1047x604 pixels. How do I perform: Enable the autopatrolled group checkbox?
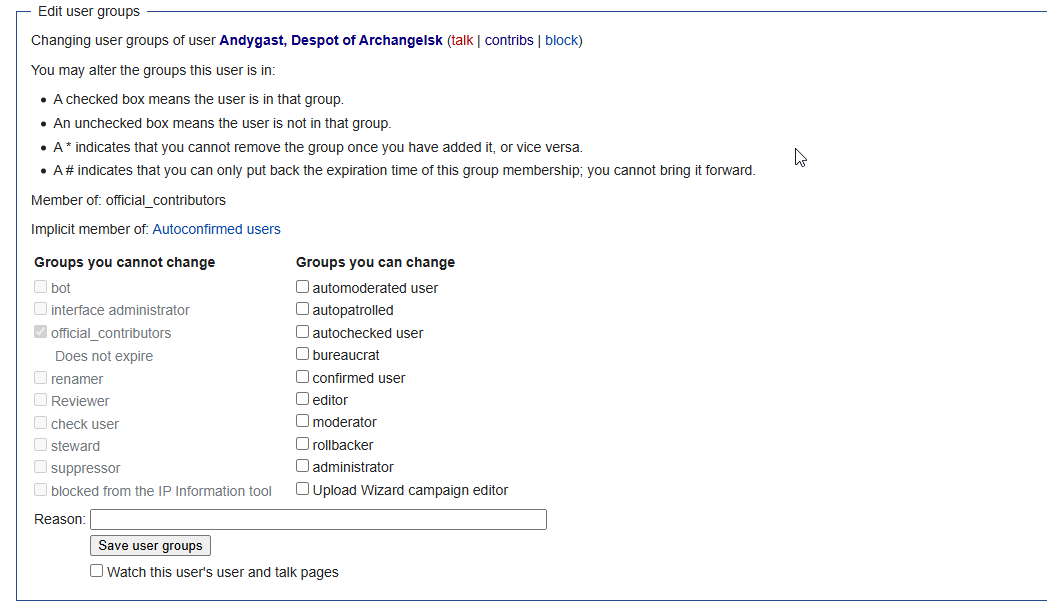[x=302, y=310]
